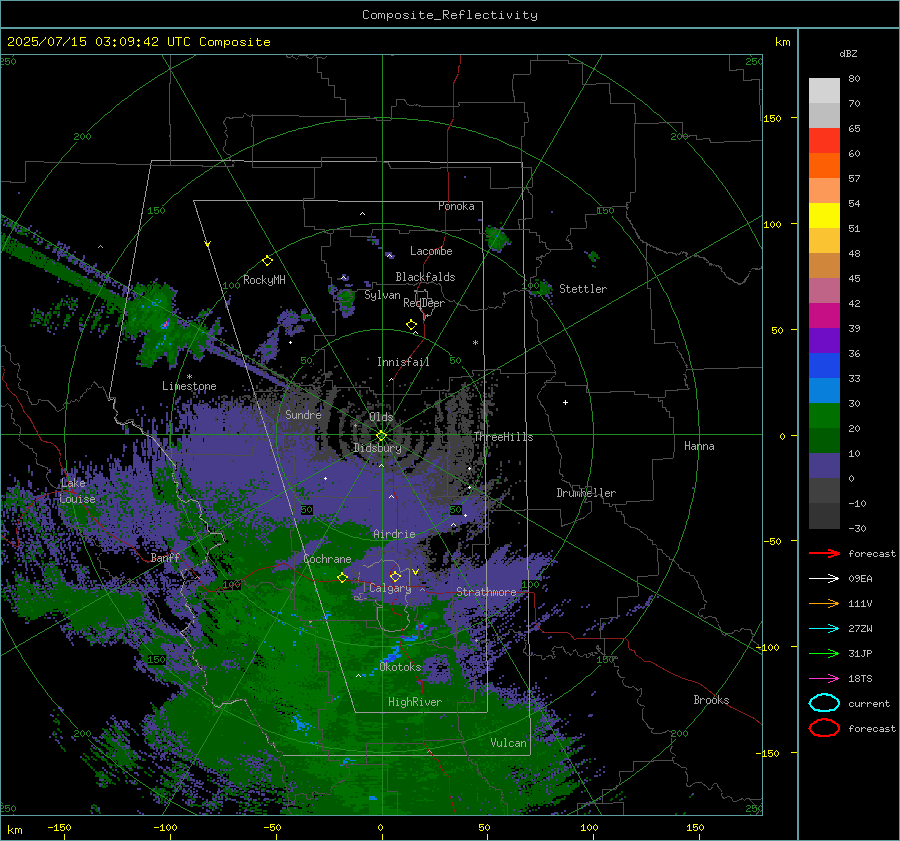Click the Hanna city label
Screen dimensions: 900x841
click(x=699, y=446)
